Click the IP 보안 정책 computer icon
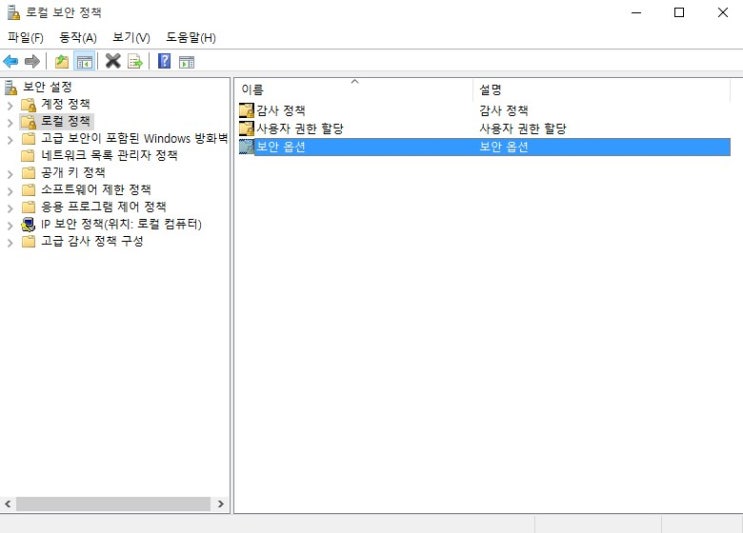 pos(28,224)
